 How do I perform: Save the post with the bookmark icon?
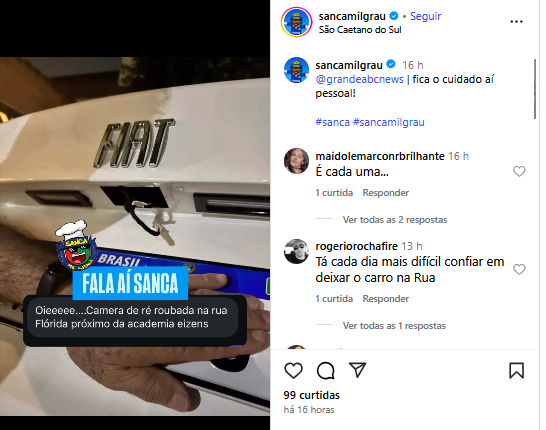[516, 370]
